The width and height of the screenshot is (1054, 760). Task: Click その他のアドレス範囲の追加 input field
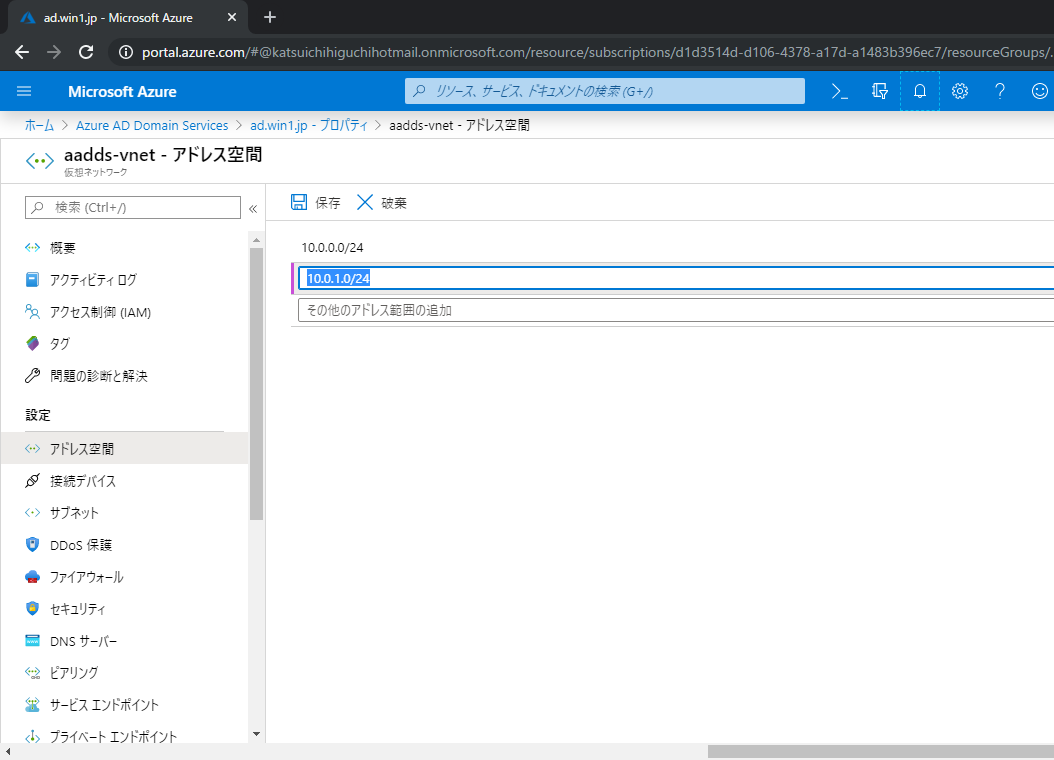(676, 310)
